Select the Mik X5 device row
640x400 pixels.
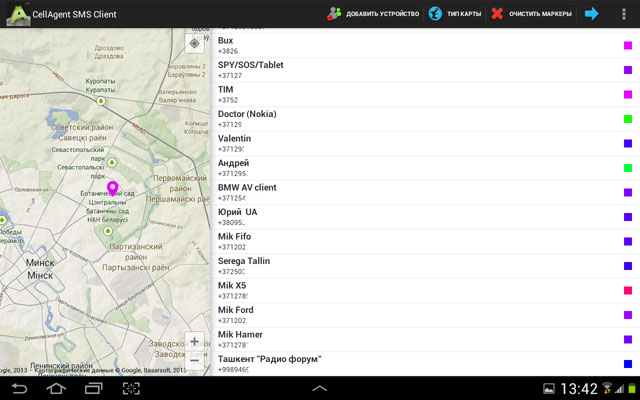pos(425,290)
